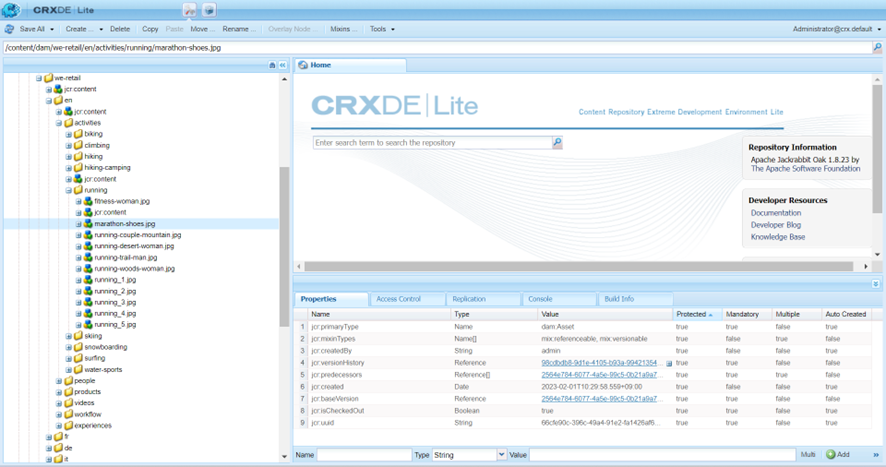886x467 pixels.
Task: Open Administrator@crx.default user menu
Action: pyautogui.click(x=836, y=29)
